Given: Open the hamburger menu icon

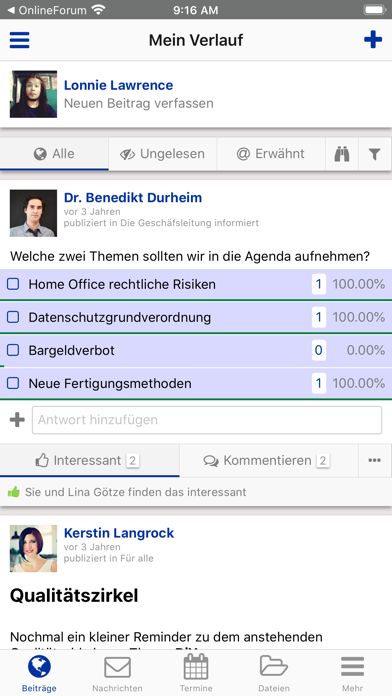Looking at the screenshot, I should (x=20, y=40).
